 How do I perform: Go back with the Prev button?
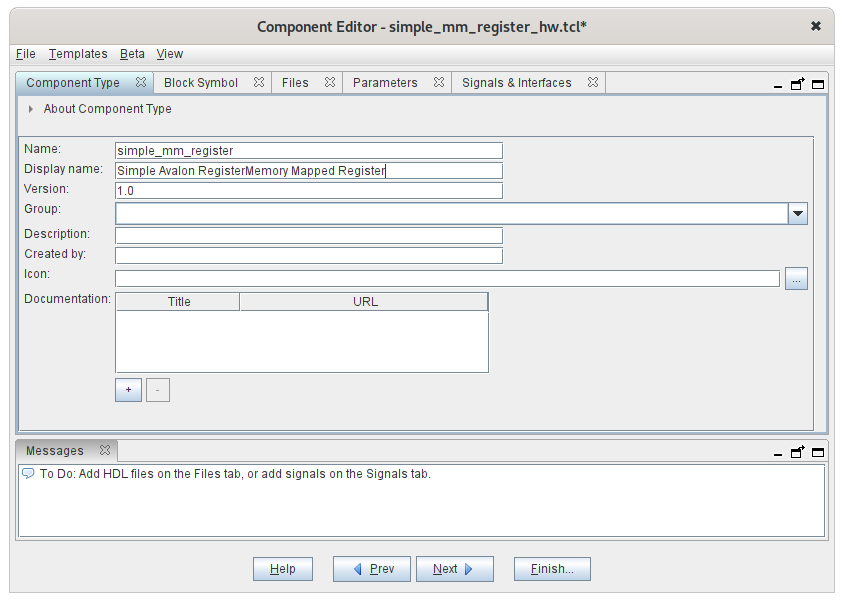[x=372, y=569]
